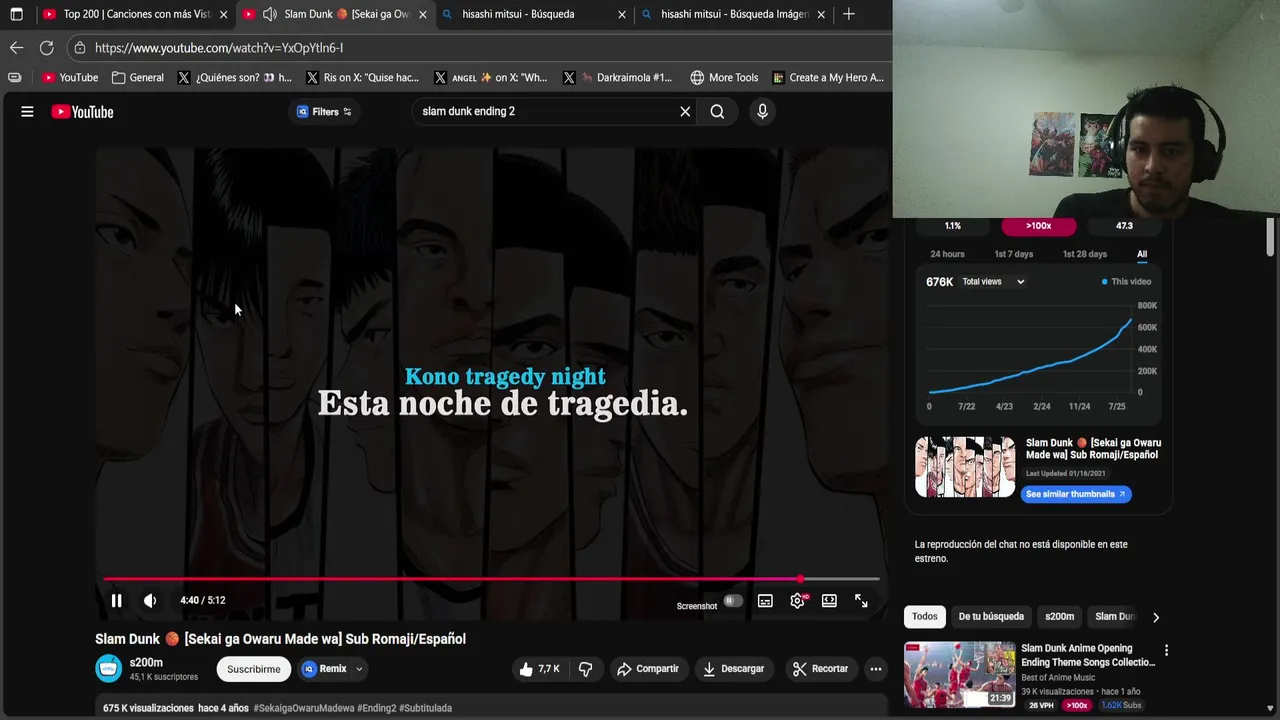Screen dimensions: 1280x720
Task: Open the Screenshot player button
Action: pyautogui.click(x=697, y=606)
